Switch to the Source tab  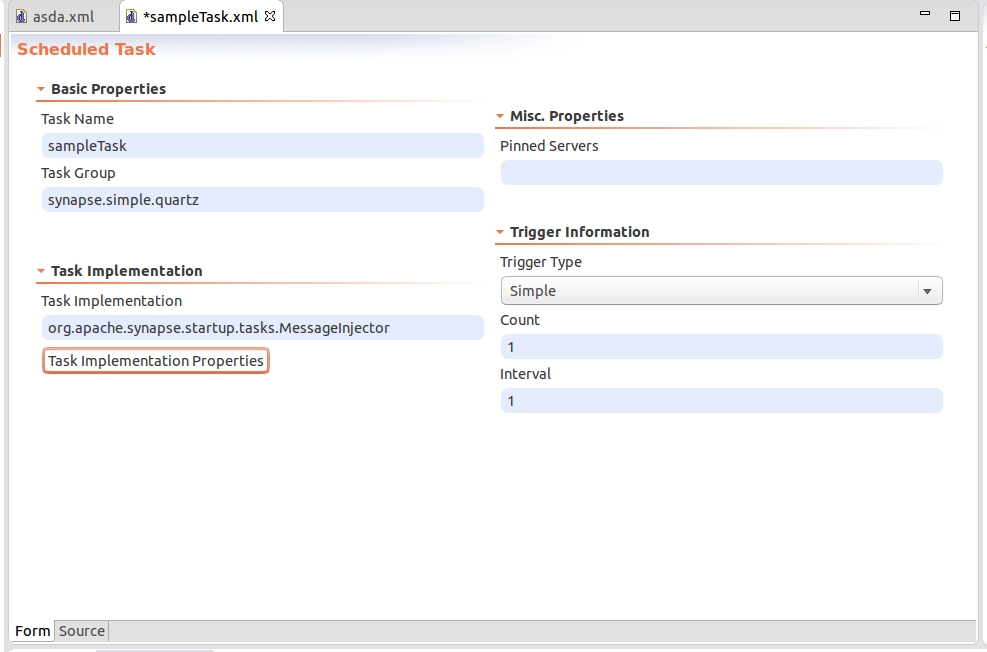[82, 631]
